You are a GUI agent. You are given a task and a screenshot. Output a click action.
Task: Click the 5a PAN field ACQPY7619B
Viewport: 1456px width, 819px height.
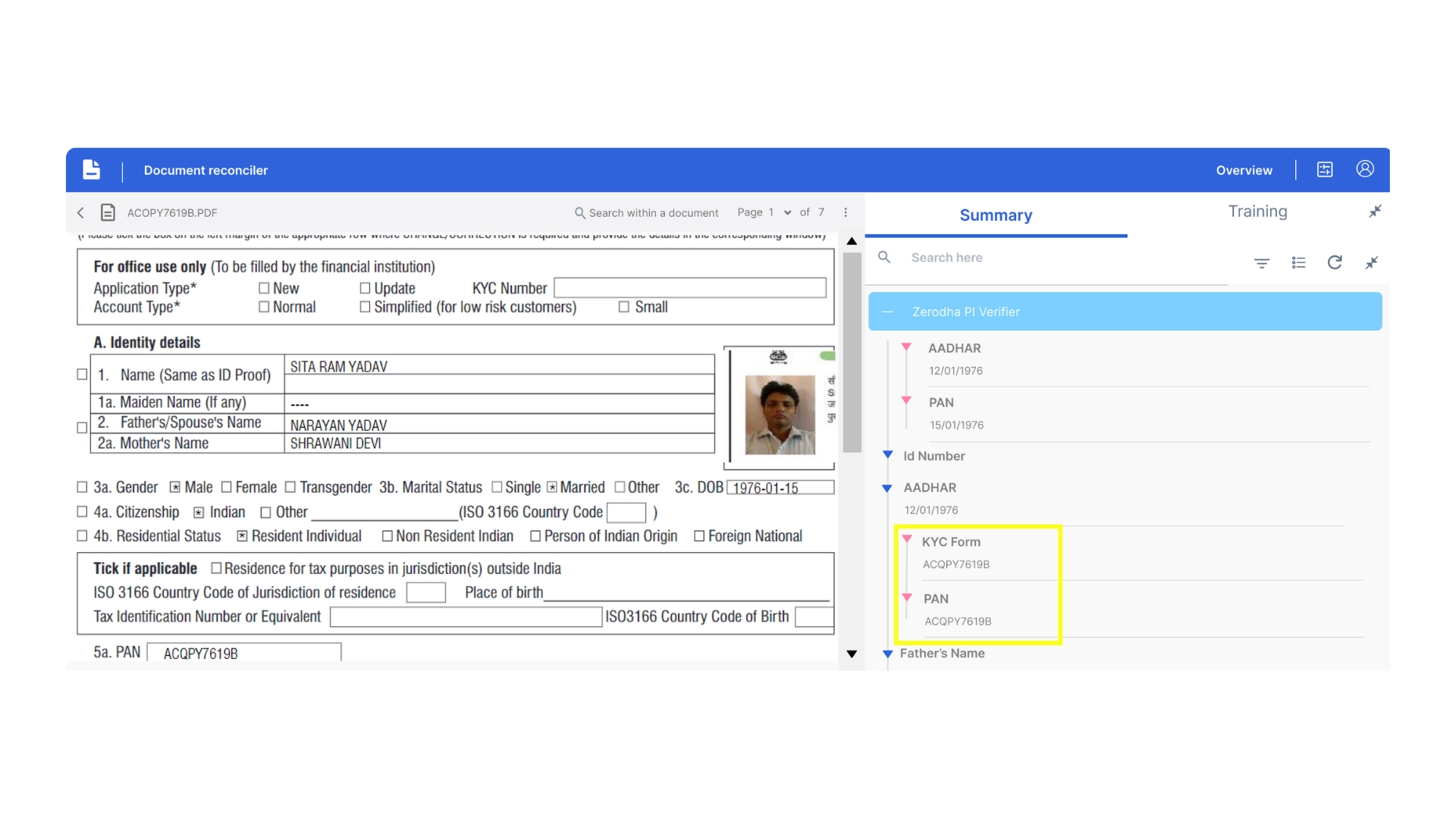pos(243,653)
